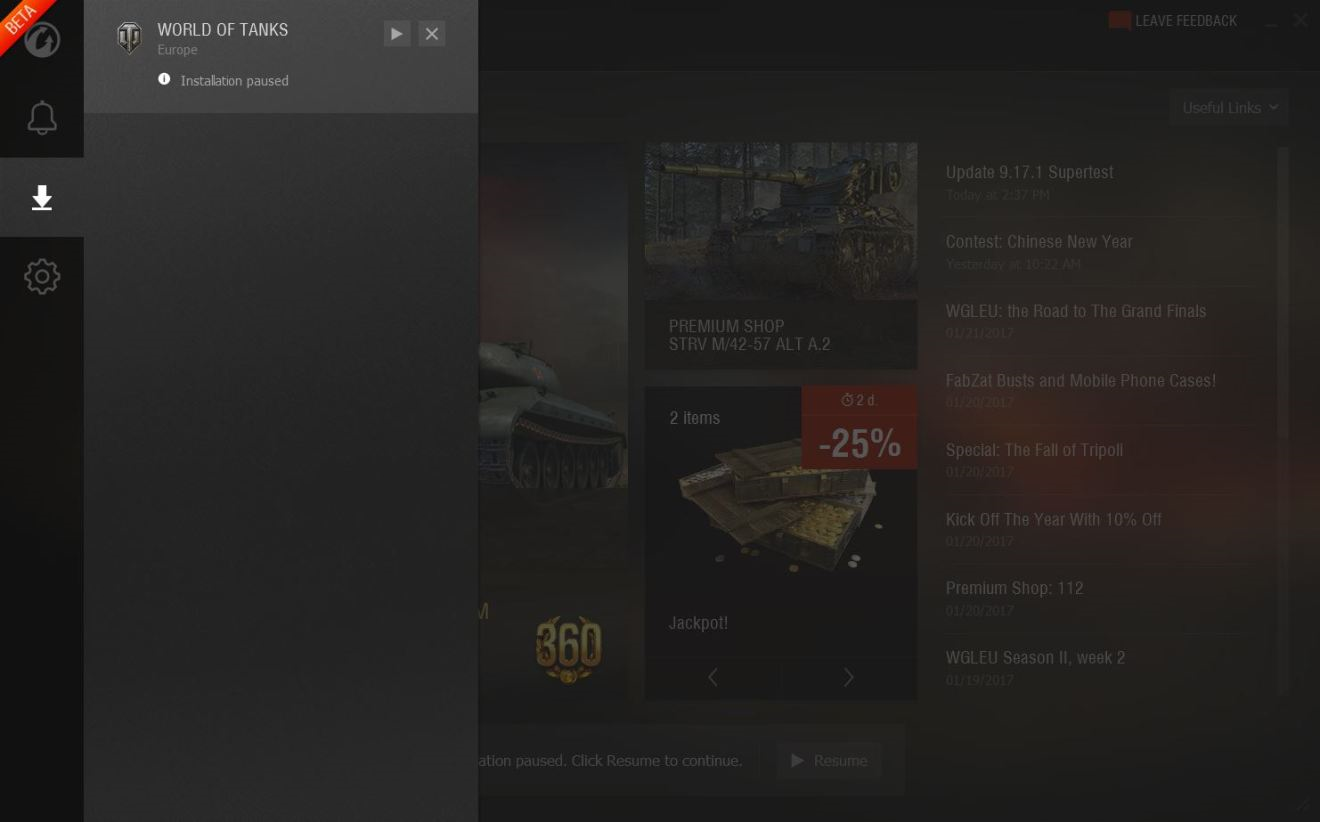The image size is (1320, 822).
Task: Go to the next shop offer arrow
Action: [848, 677]
